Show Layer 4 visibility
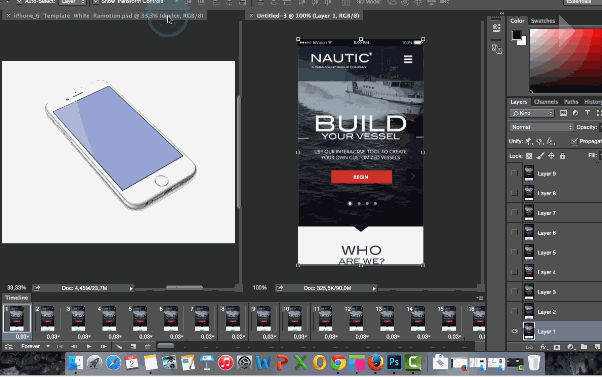 [x=514, y=272]
